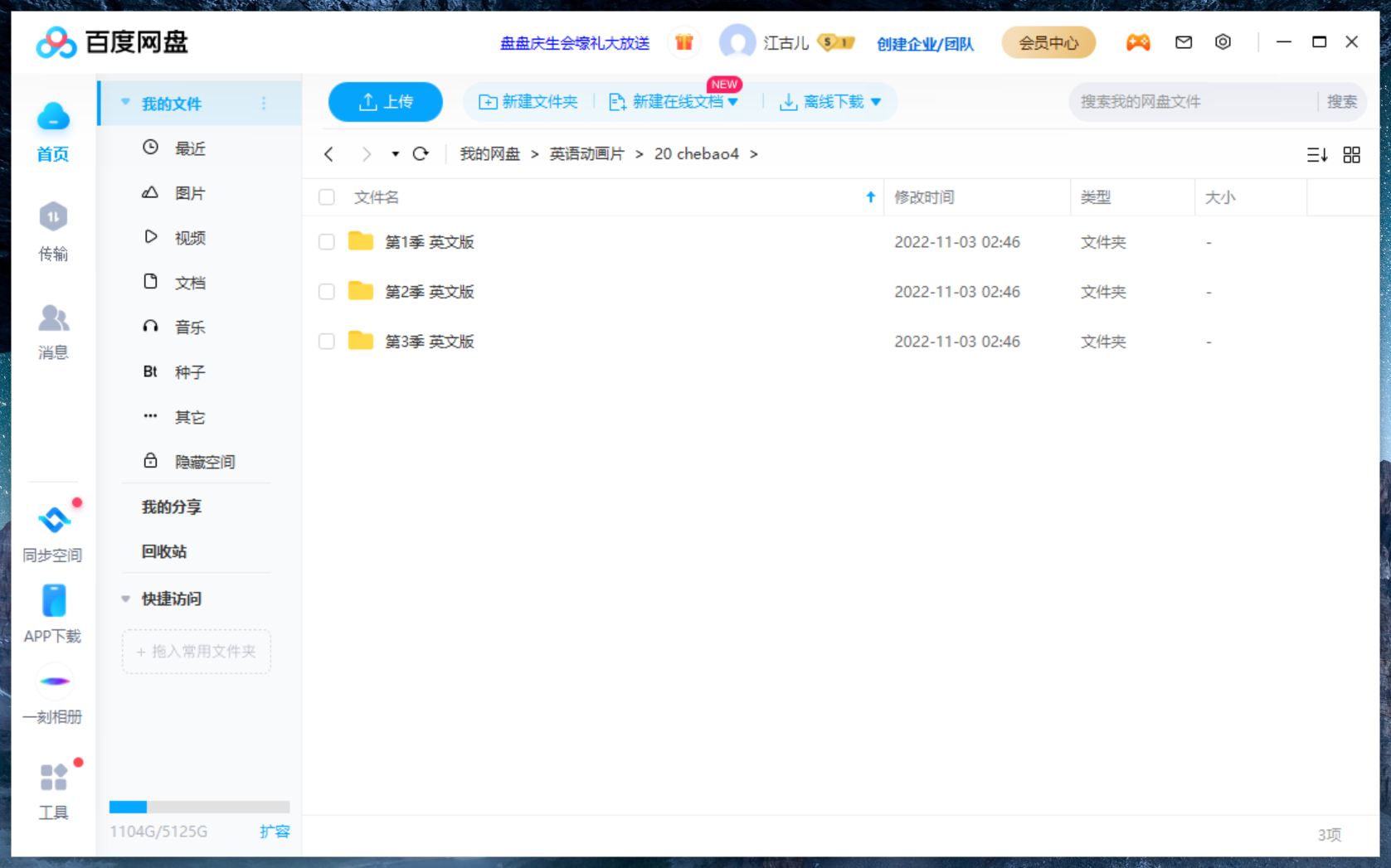Open the 回收站 recycle bin
Image resolution: width=1391 pixels, height=868 pixels.
(163, 551)
